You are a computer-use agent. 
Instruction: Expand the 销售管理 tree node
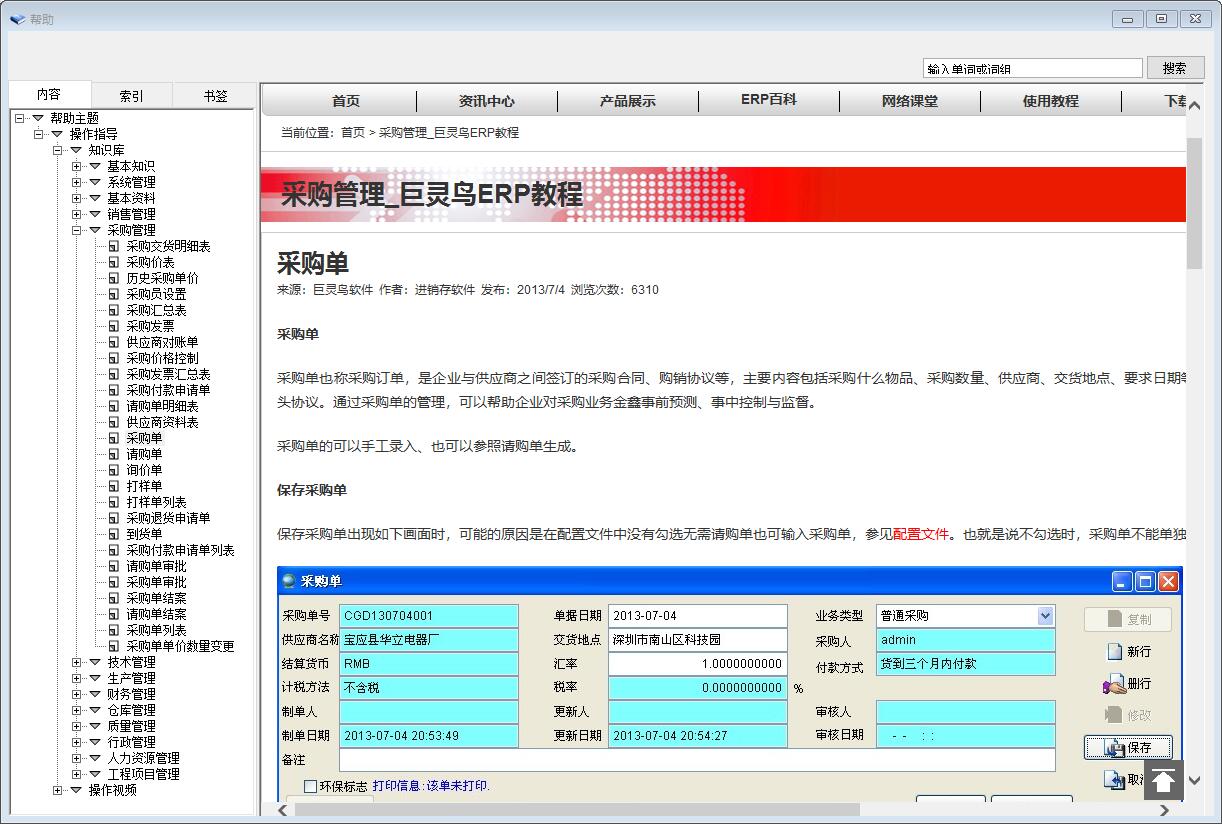(x=77, y=214)
